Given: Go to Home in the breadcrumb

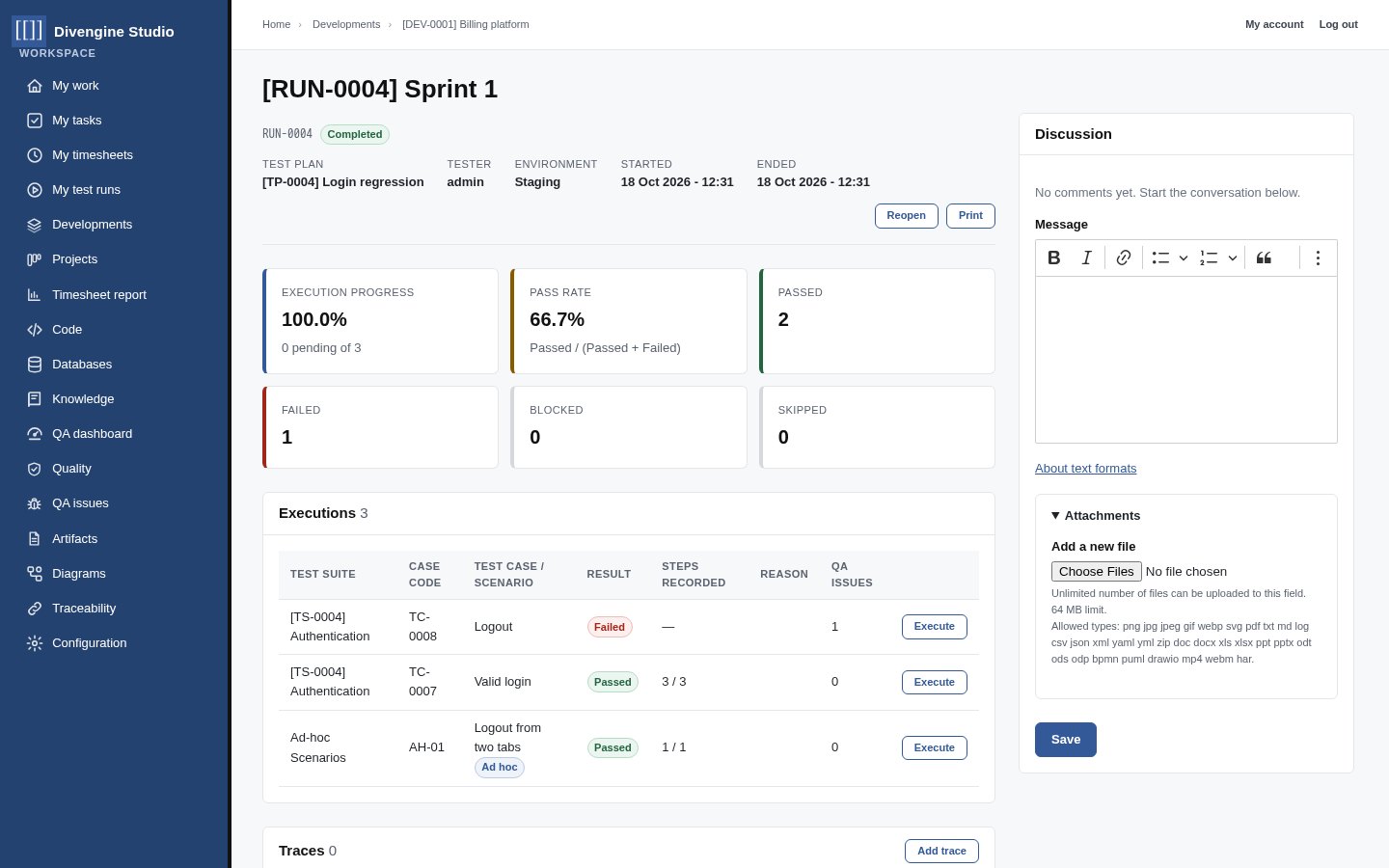Looking at the screenshot, I should (x=276, y=24).
